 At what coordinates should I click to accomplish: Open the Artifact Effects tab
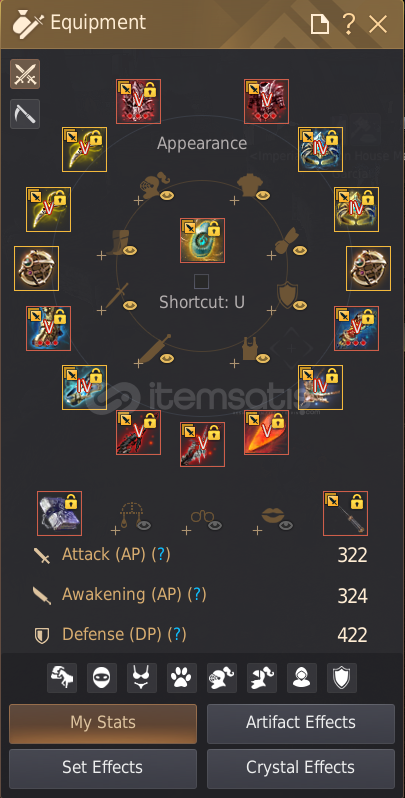click(x=301, y=723)
